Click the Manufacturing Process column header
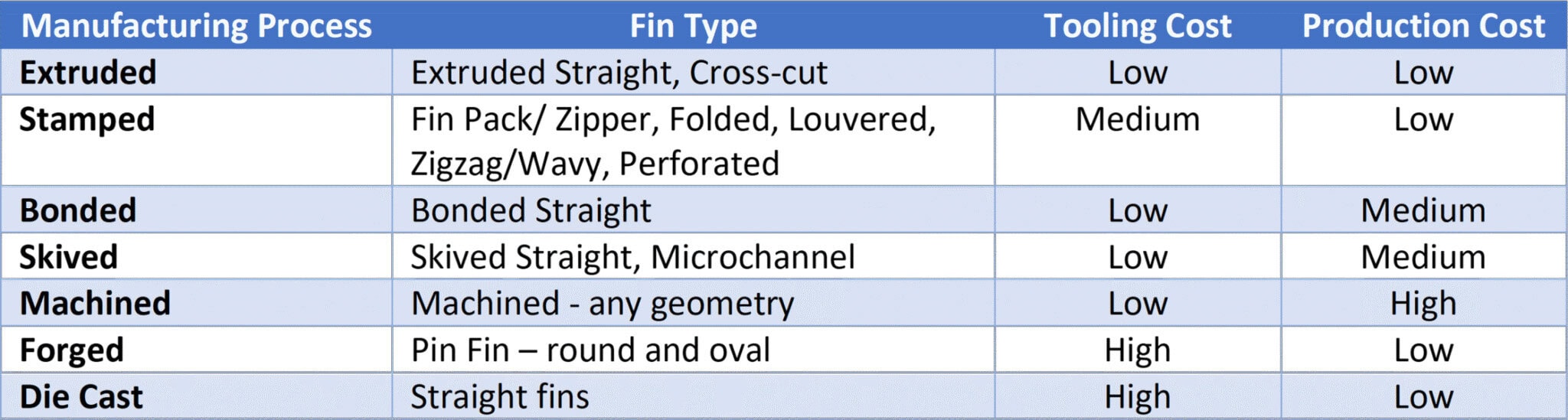Screen dimensions: 1568x420 [196, 26]
